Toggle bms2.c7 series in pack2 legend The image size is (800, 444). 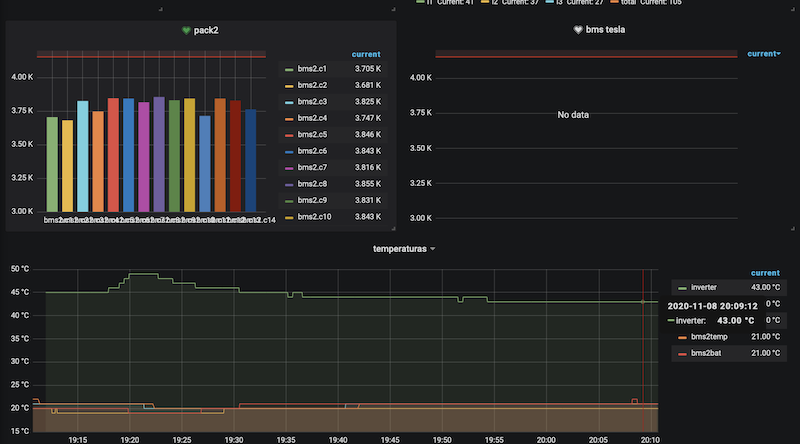[x=312, y=167]
